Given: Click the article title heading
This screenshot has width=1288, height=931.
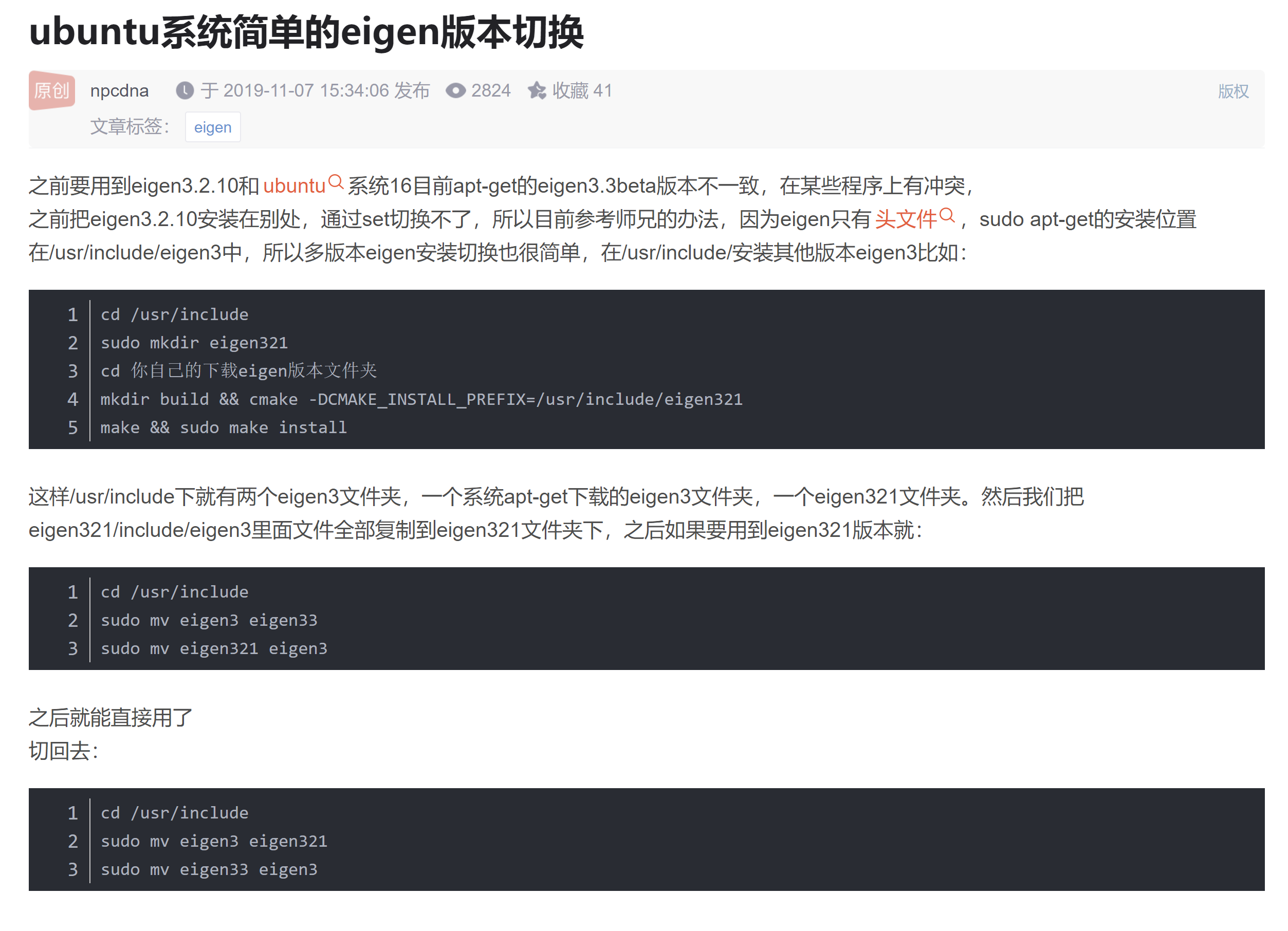Looking at the screenshot, I should coord(306,32).
